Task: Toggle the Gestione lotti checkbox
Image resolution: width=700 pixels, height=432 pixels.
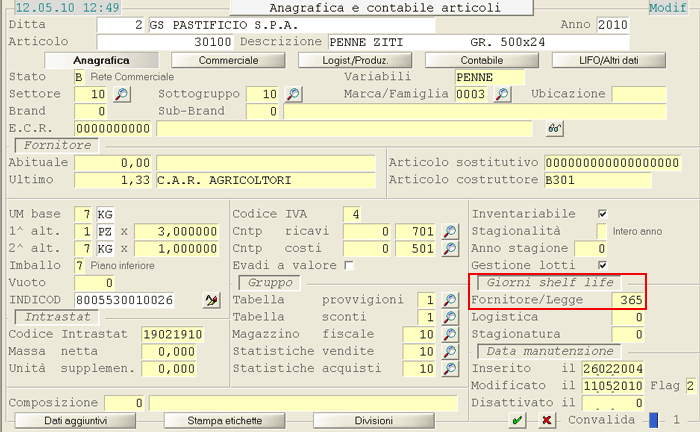Action: coord(602,265)
